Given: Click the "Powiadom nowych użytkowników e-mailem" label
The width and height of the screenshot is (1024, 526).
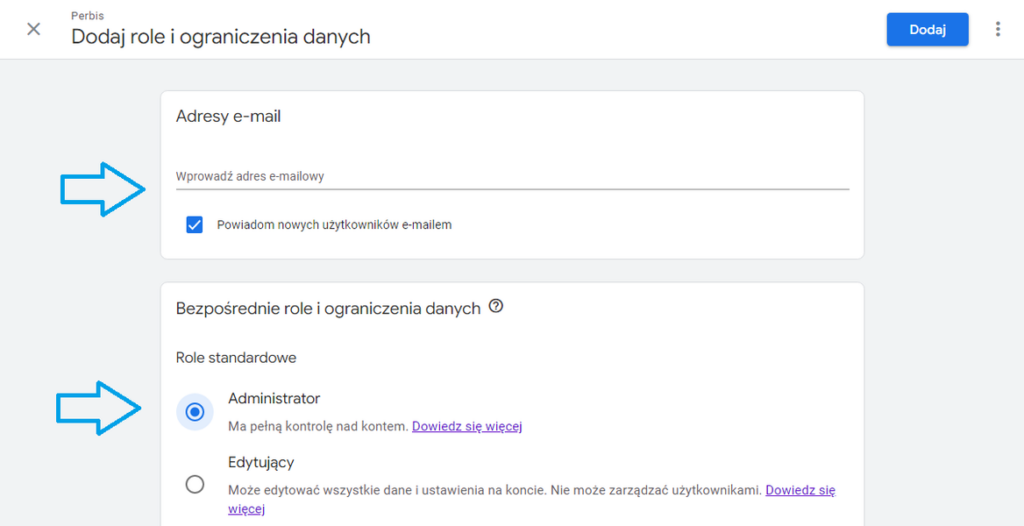Looking at the screenshot, I should coord(334,225).
